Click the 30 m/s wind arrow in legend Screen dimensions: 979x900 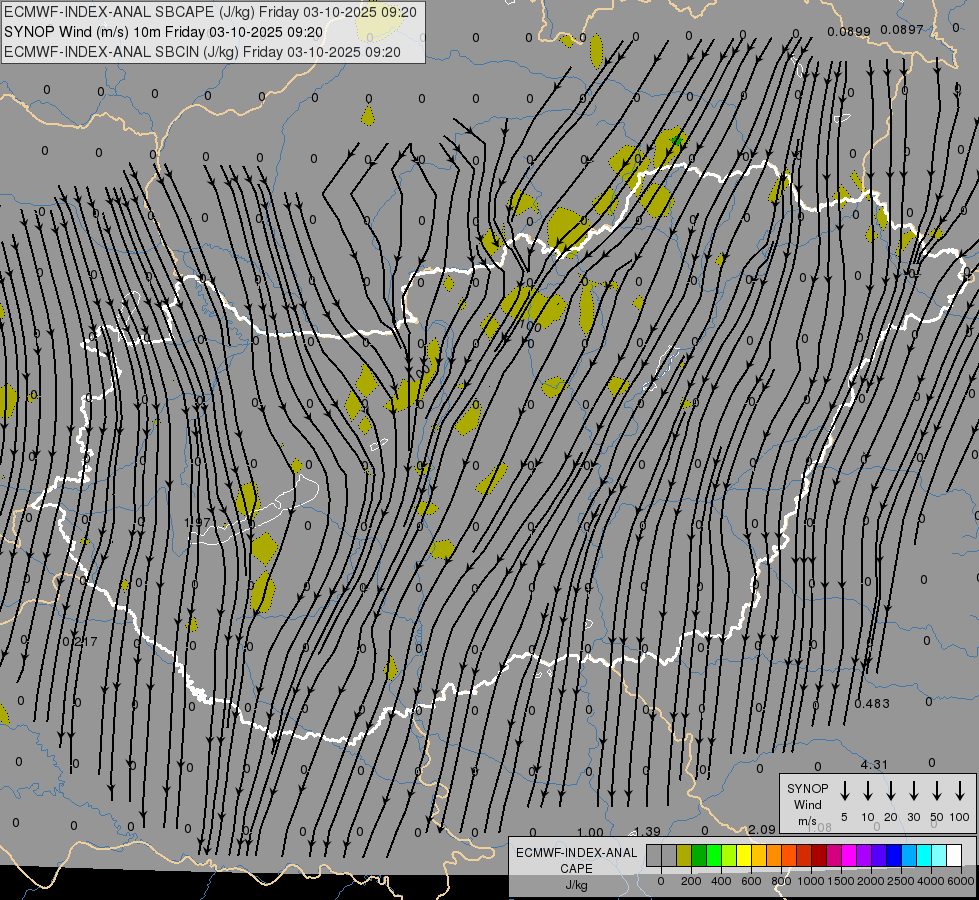[x=914, y=791]
